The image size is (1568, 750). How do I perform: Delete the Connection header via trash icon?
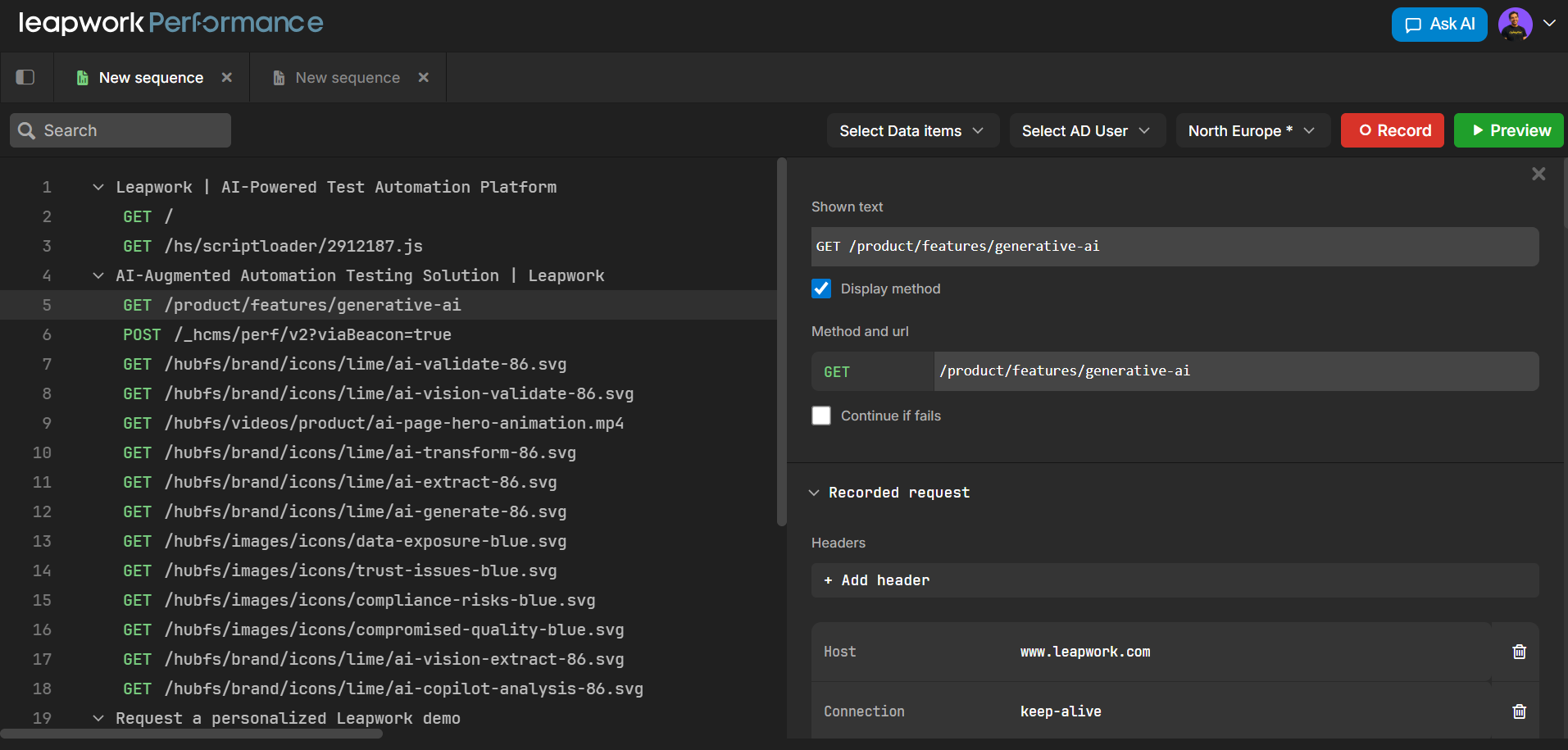click(x=1519, y=711)
